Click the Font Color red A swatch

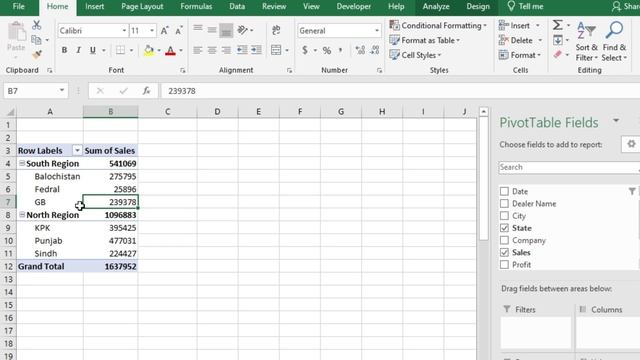pos(171,50)
